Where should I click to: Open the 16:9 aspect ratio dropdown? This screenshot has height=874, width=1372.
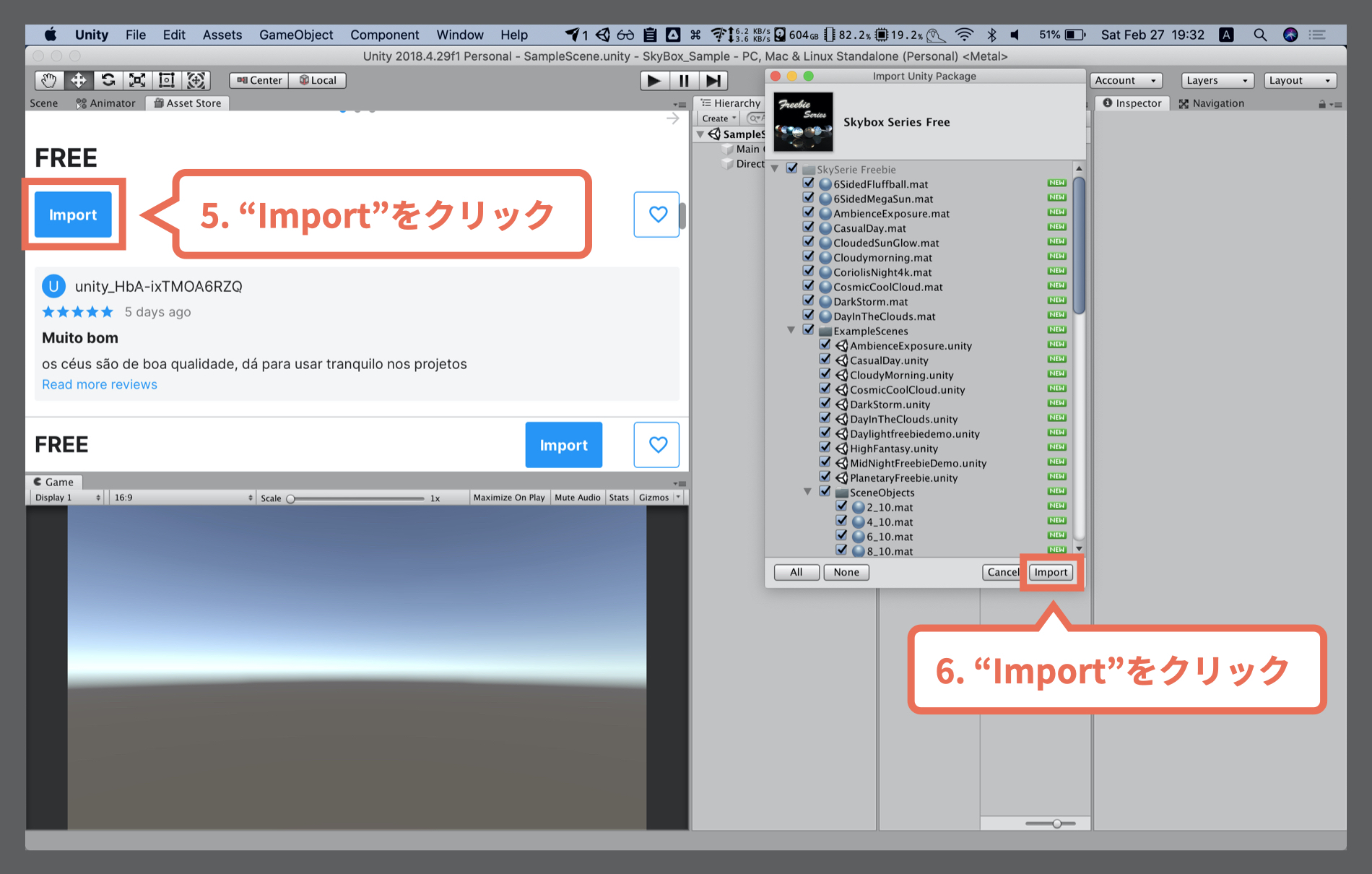(x=183, y=498)
